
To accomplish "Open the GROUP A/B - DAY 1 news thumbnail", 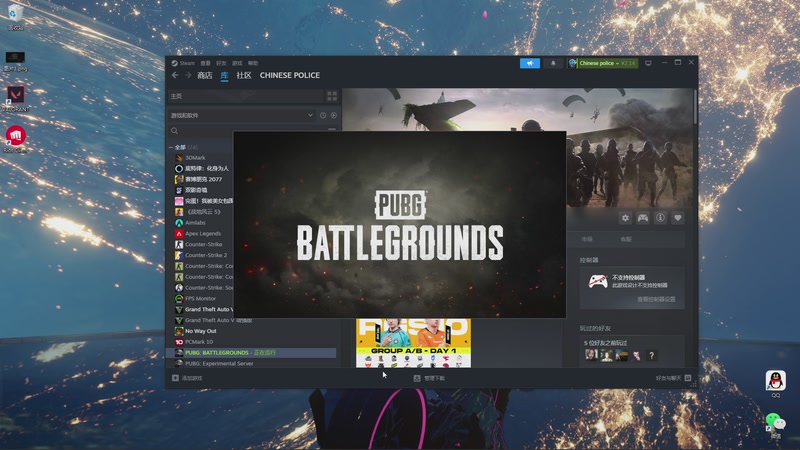I will click(x=413, y=343).
